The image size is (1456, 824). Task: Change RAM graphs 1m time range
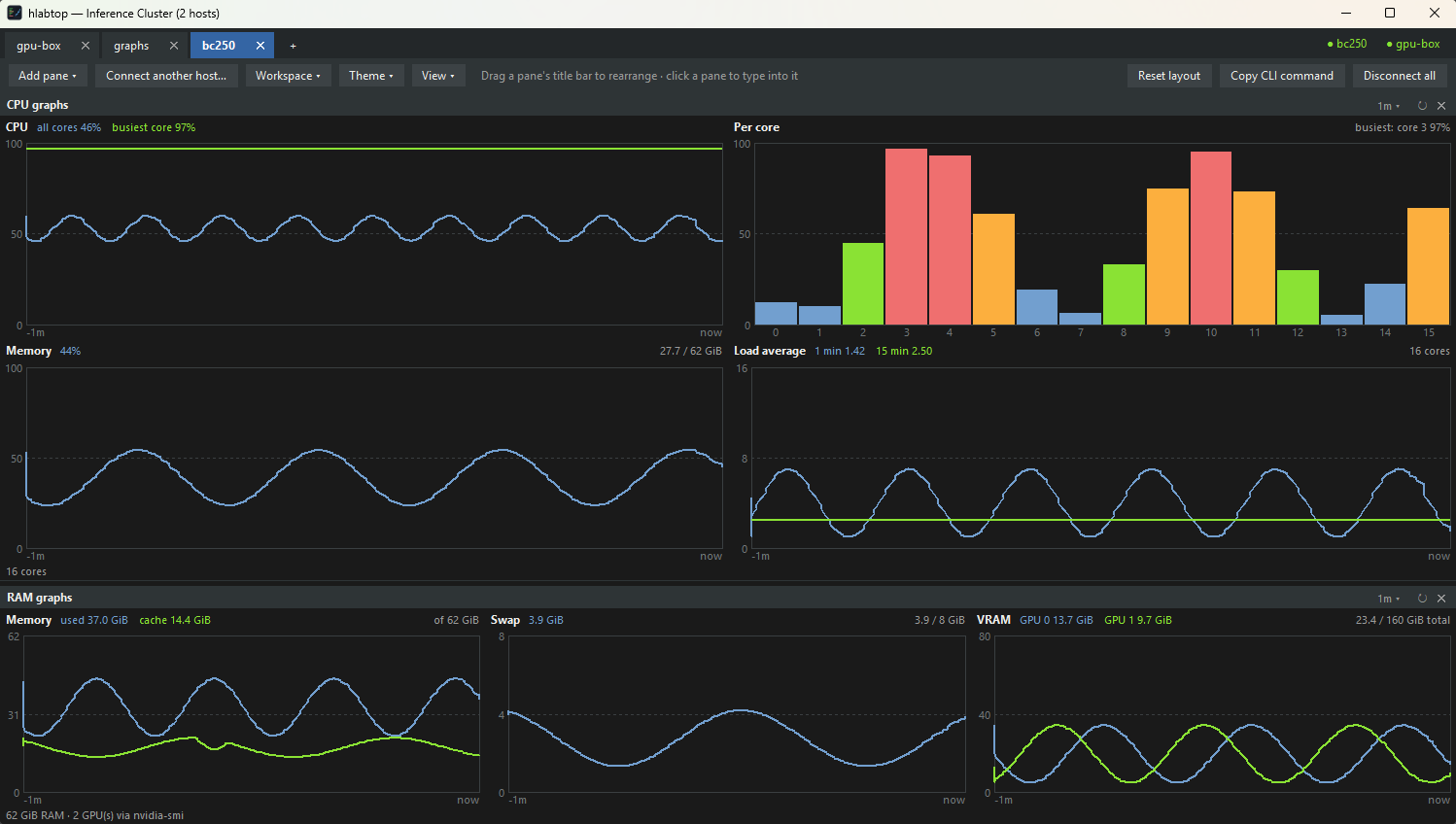point(1389,599)
